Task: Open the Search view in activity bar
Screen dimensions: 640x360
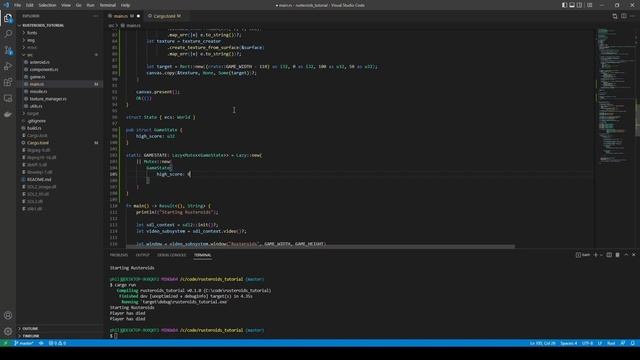Action: pyautogui.click(x=8, y=34)
